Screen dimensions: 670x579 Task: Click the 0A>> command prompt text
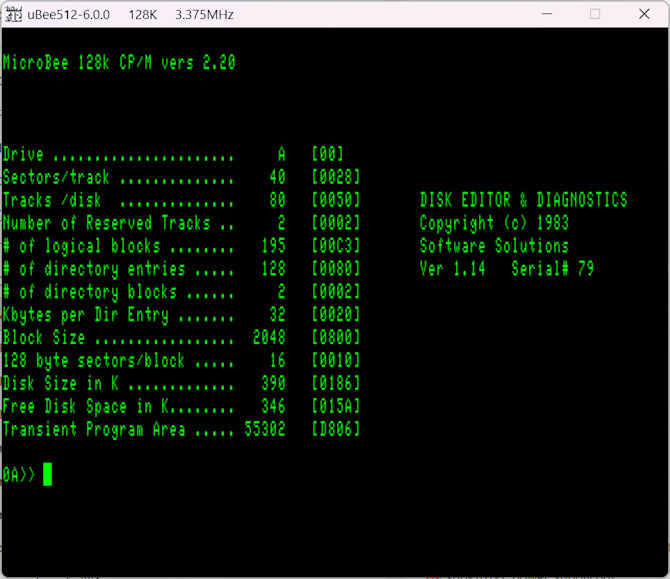point(19,475)
